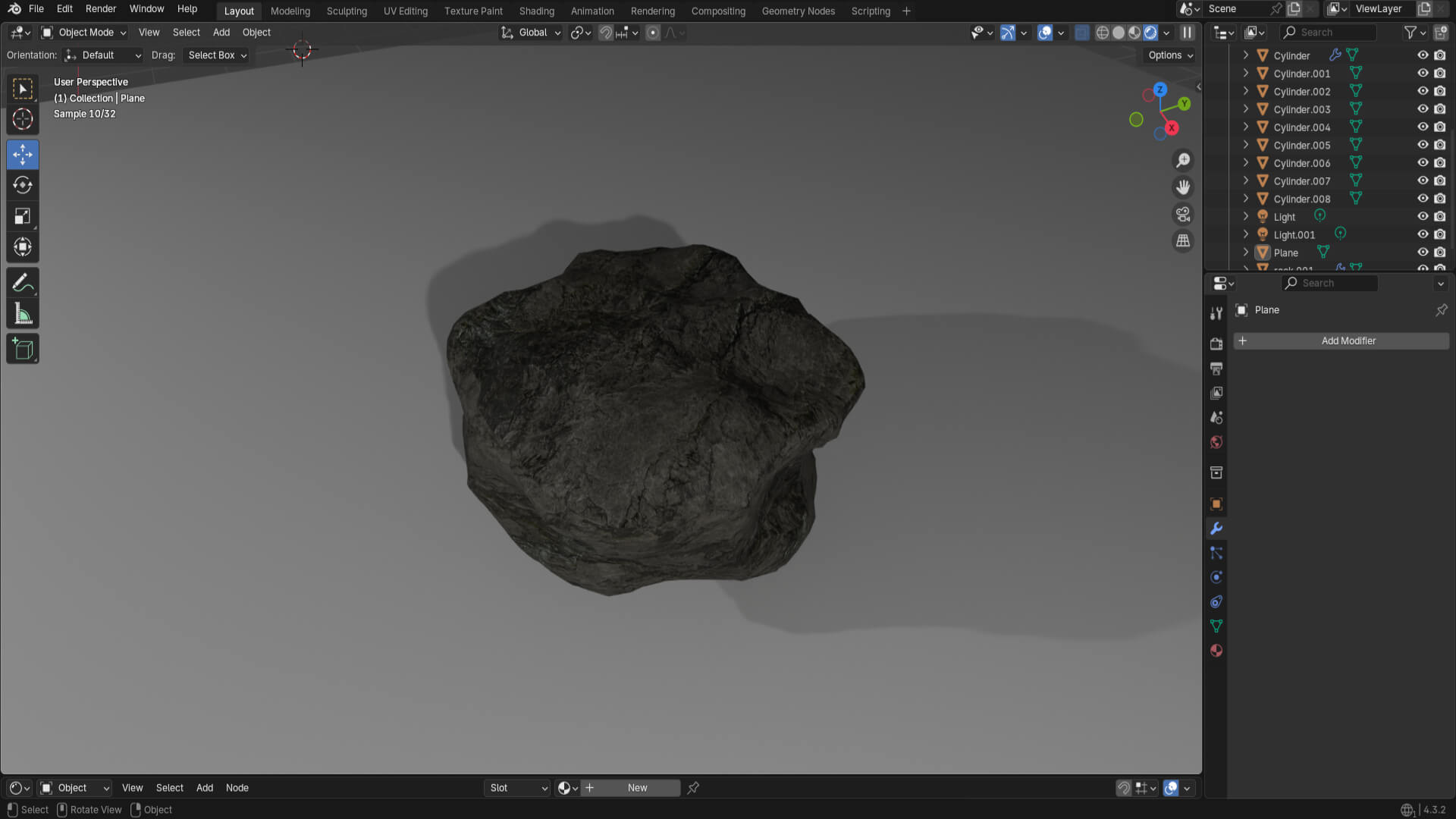Expand the Cylinder.005 tree item
This screenshot has height=819, width=1456.
pos(1245,145)
